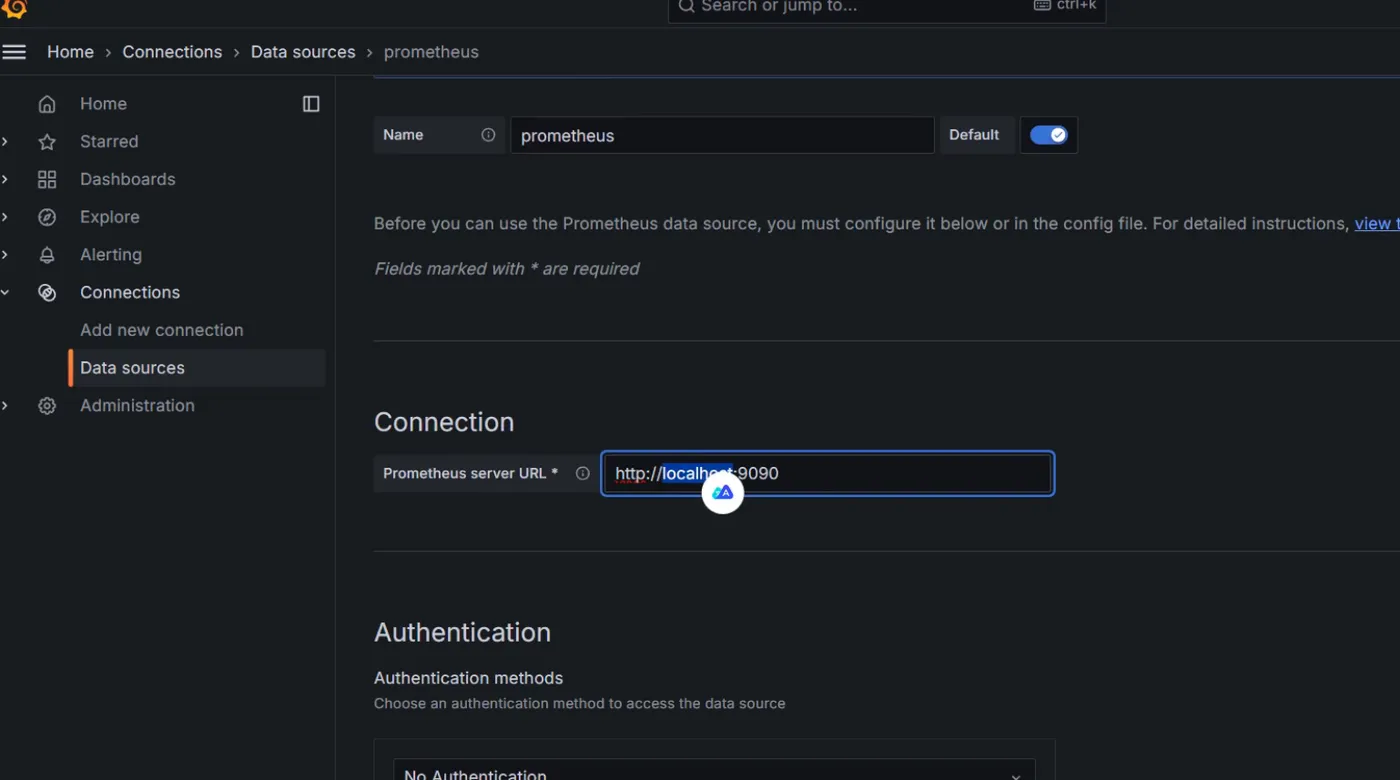The image size is (1400, 780).
Task: Expand the Starred section chevron
Action: (x=5, y=142)
